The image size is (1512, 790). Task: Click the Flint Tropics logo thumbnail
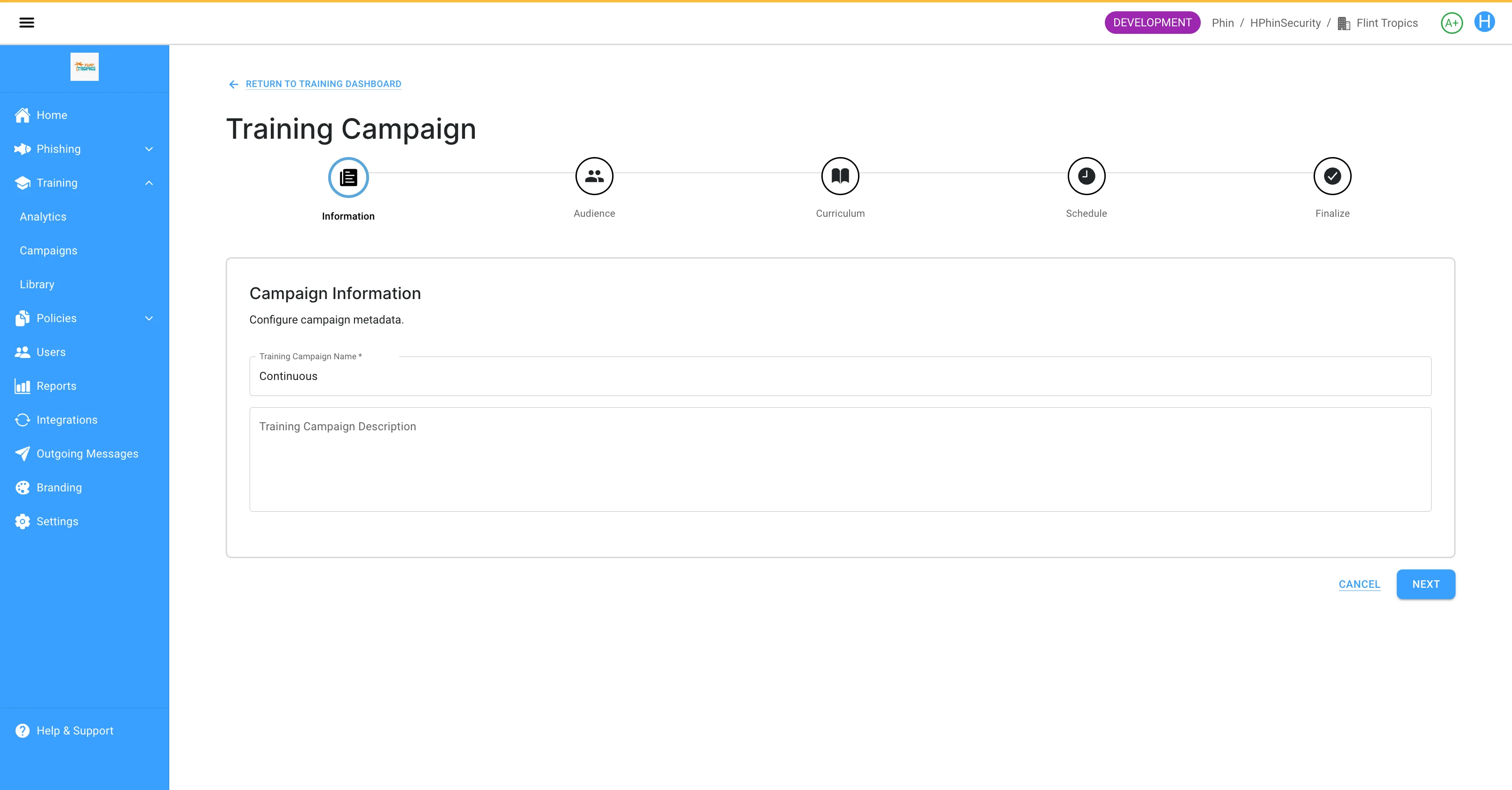tap(85, 67)
